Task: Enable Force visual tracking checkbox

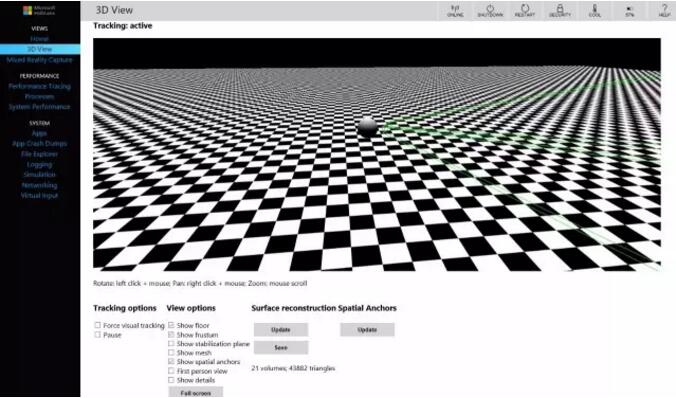Action: [x=97, y=325]
